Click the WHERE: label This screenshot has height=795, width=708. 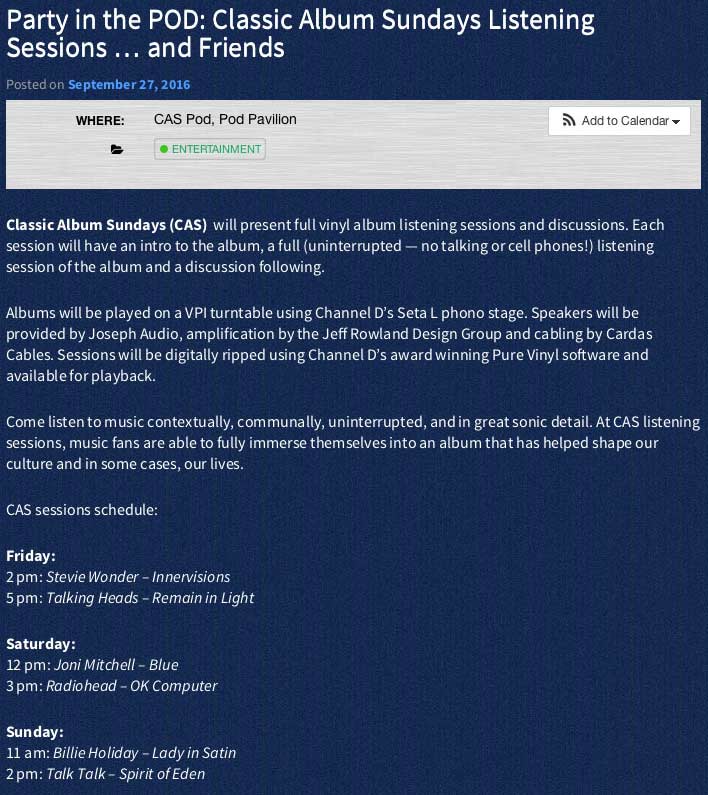[100, 121]
